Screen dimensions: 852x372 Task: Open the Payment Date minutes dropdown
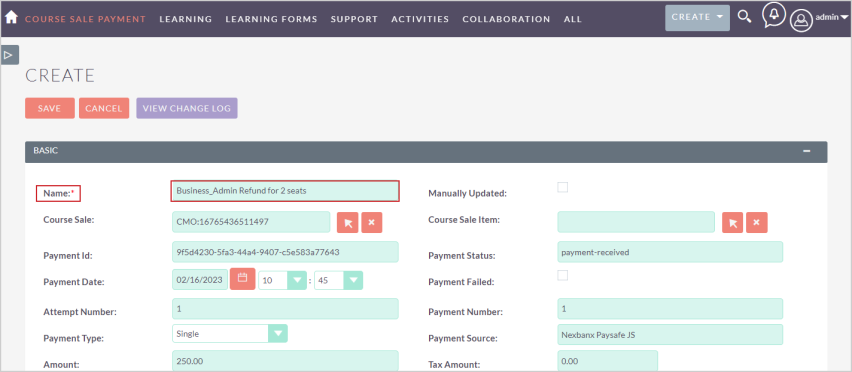pos(339,280)
